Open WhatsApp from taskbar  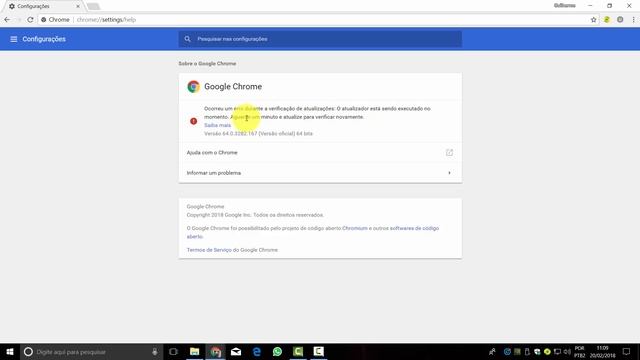pyautogui.click(x=278, y=352)
